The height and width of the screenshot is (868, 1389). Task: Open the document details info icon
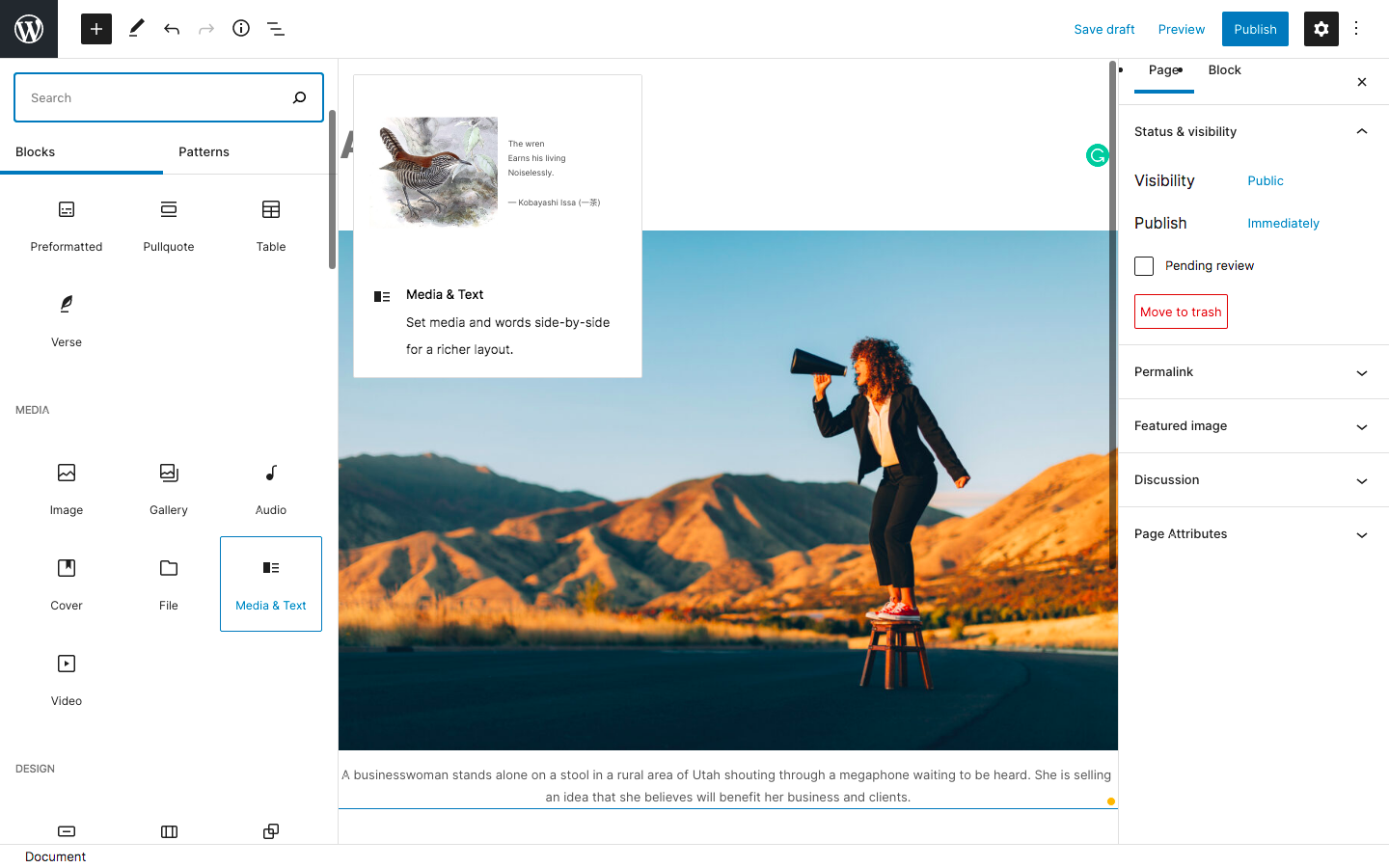241,29
